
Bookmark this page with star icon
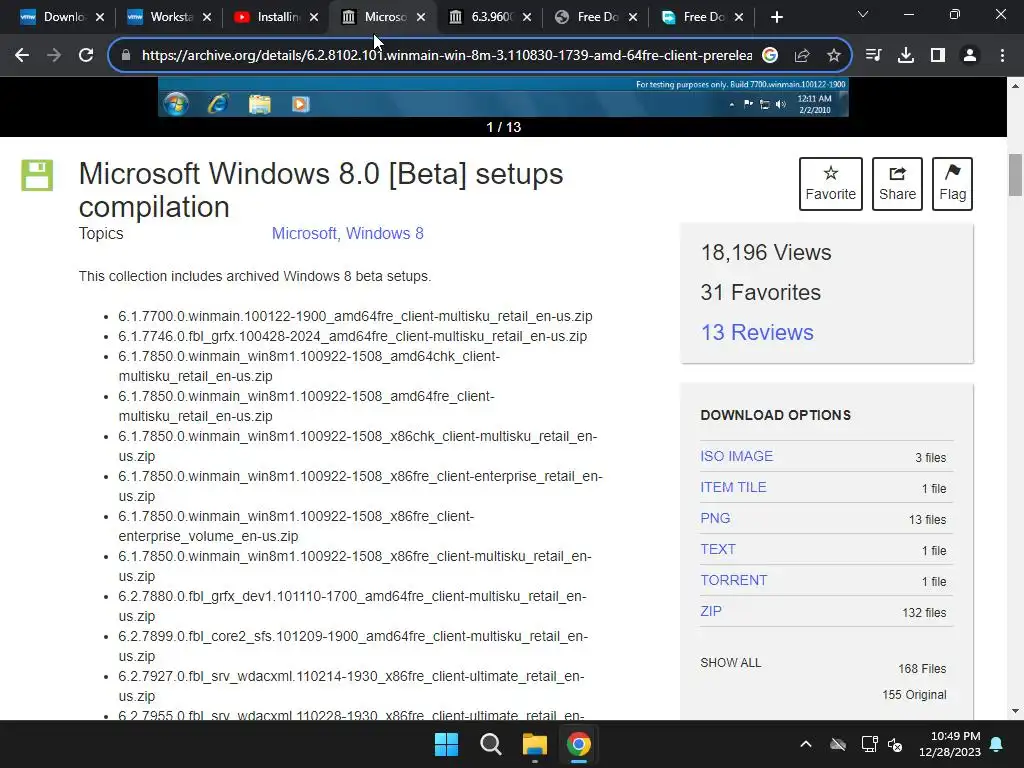coord(833,56)
